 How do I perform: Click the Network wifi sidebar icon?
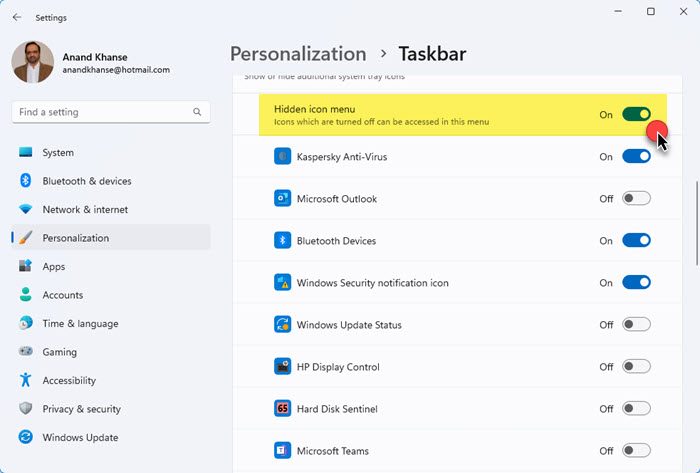pos(26,209)
